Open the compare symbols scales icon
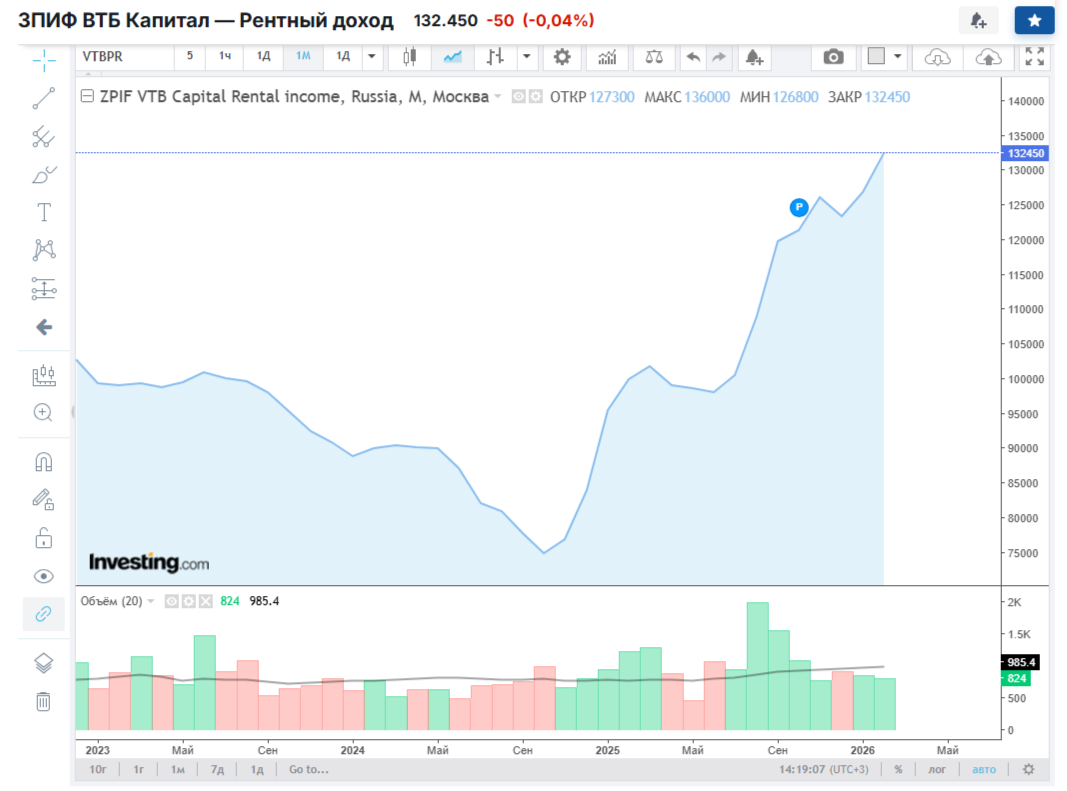The image size is (1067, 791). (654, 57)
